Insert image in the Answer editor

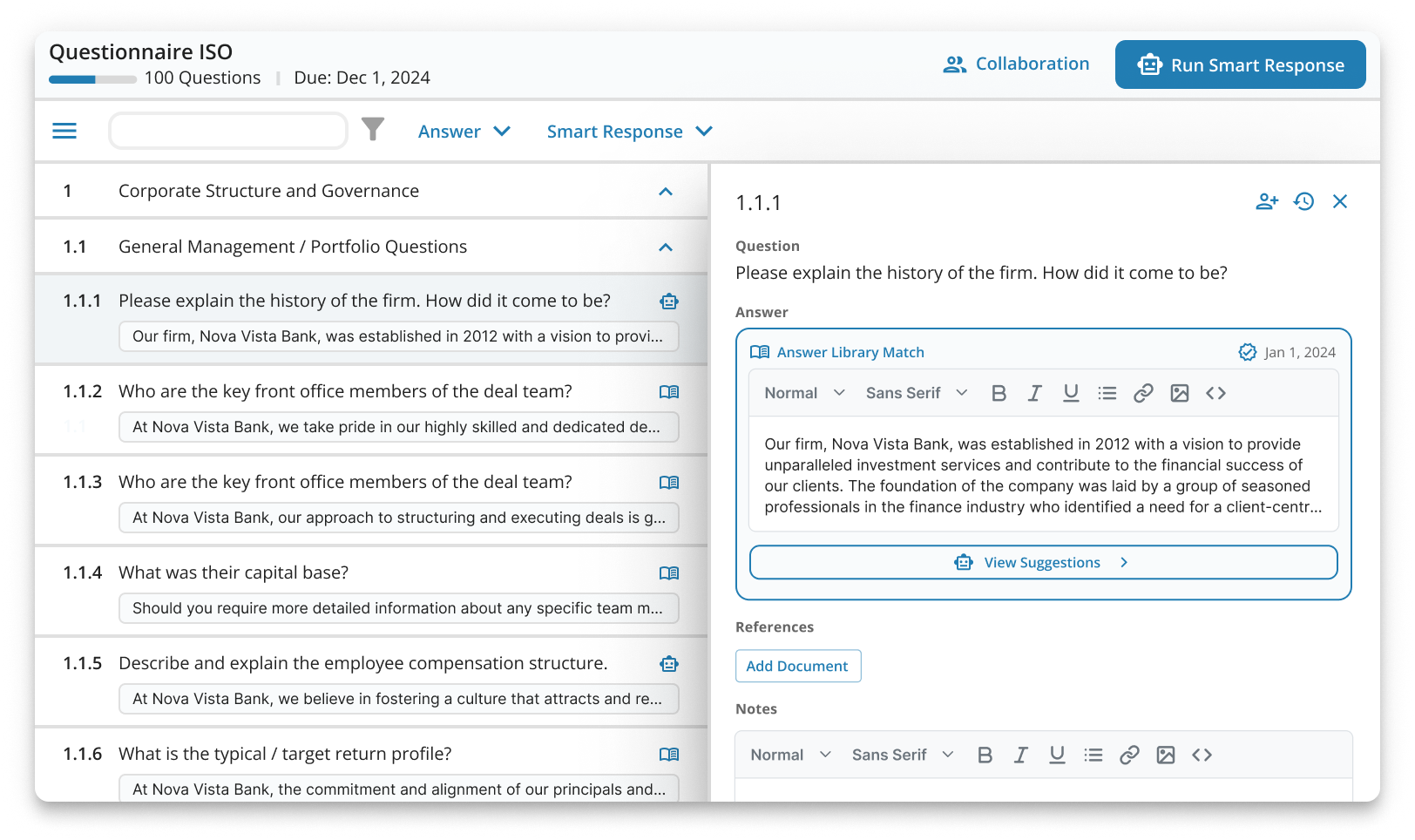[x=1180, y=393]
